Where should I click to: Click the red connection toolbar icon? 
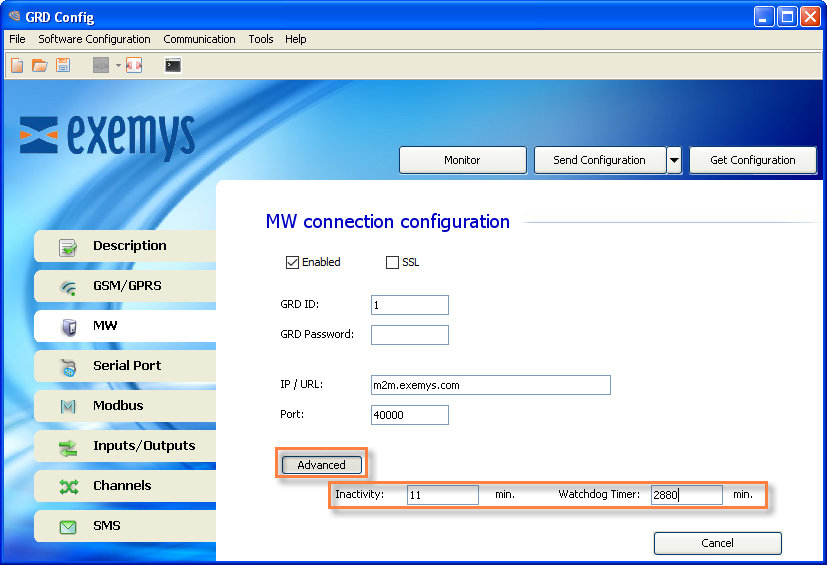(134, 65)
